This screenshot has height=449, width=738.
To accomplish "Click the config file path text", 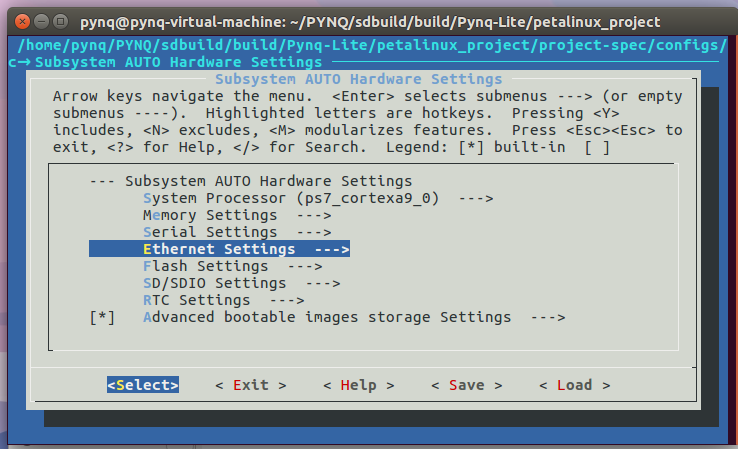I will click(372, 45).
